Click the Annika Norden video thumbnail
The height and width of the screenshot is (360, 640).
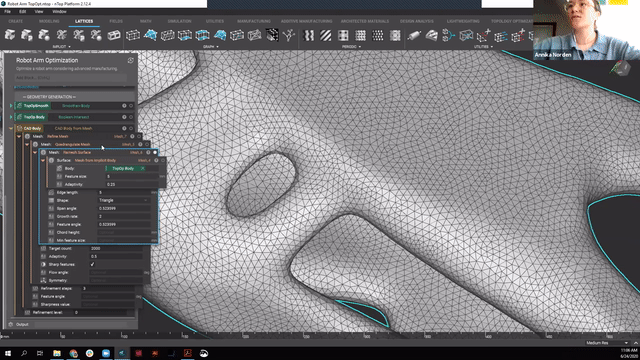tap(587, 30)
